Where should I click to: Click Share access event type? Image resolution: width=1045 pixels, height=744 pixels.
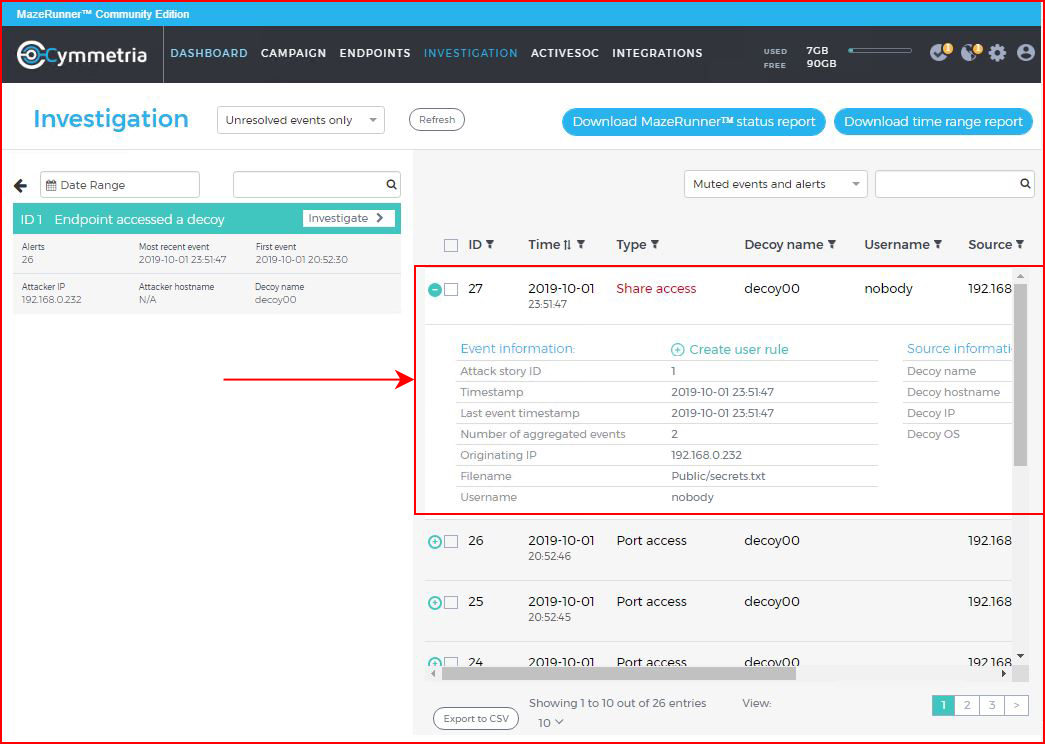[656, 289]
